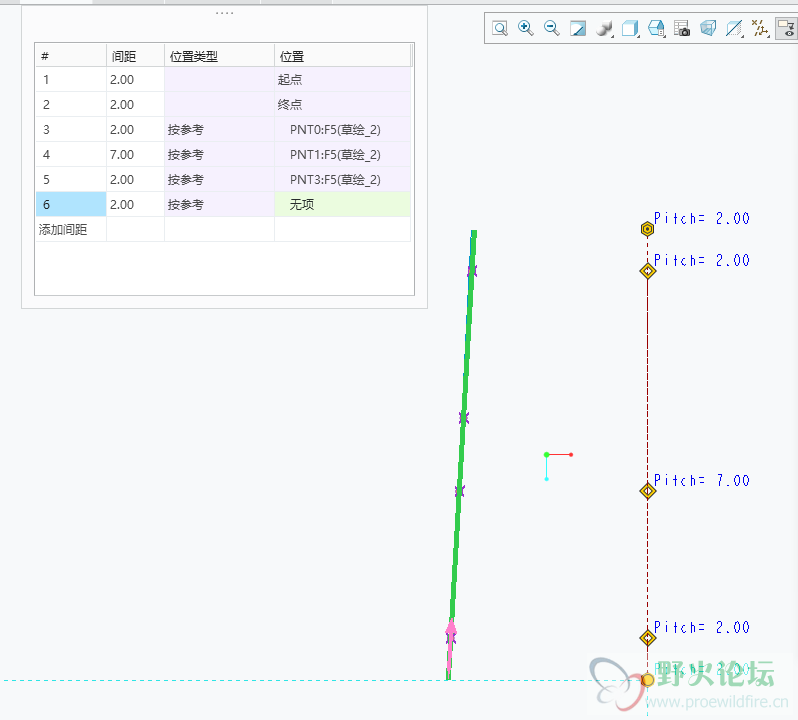Image resolution: width=798 pixels, height=720 pixels.
Task: Open the display style sphere-cube icon
Action: [604, 28]
